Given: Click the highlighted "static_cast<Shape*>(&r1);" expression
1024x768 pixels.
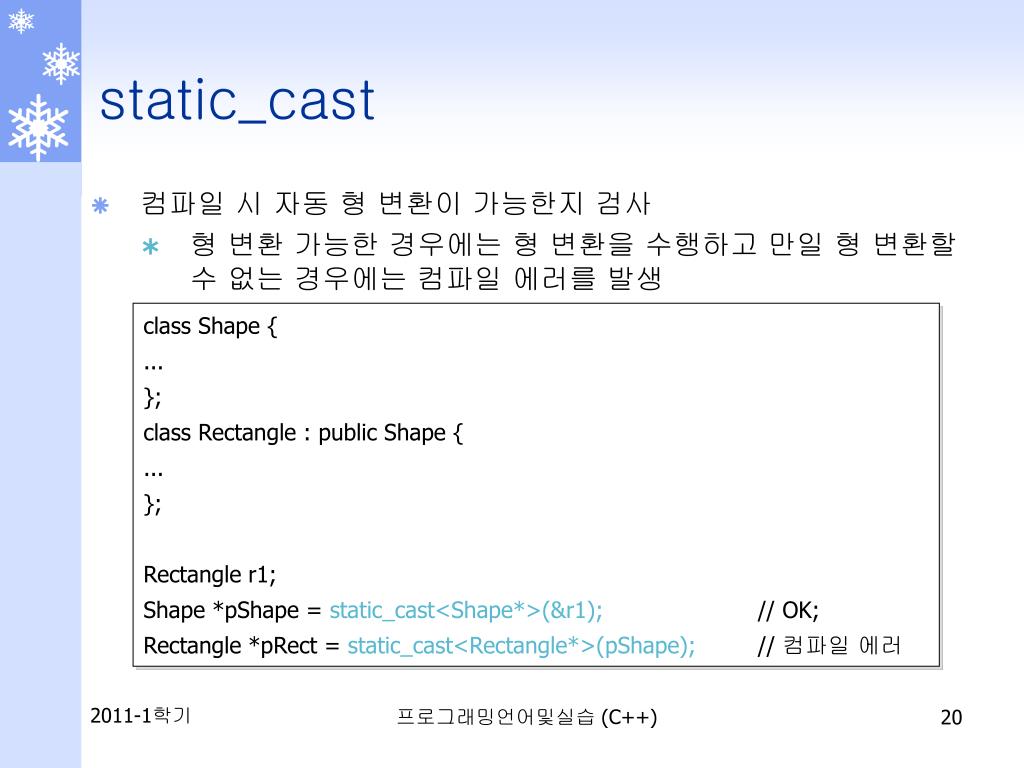Looking at the screenshot, I should click(x=466, y=611).
